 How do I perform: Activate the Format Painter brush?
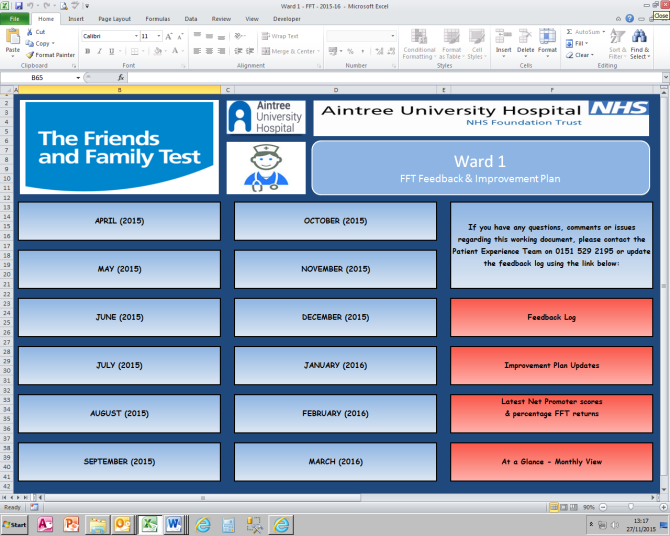tap(29, 55)
